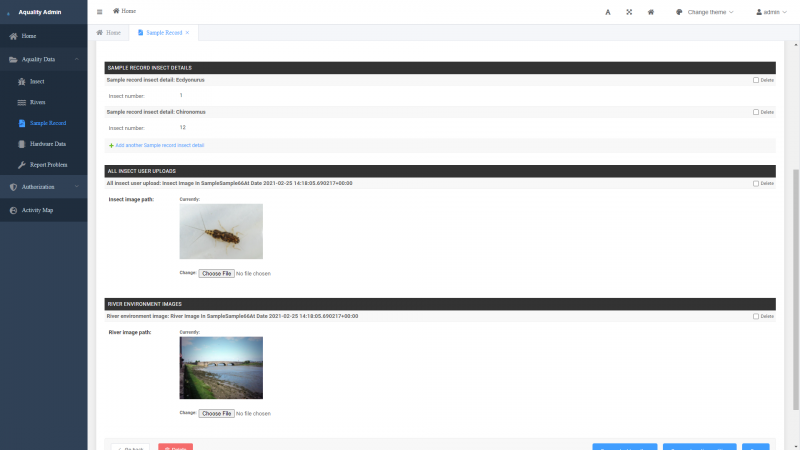Click the globe icon beside Activity Map
This screenshot has width=800, height=450.
[x=13, y=210]
